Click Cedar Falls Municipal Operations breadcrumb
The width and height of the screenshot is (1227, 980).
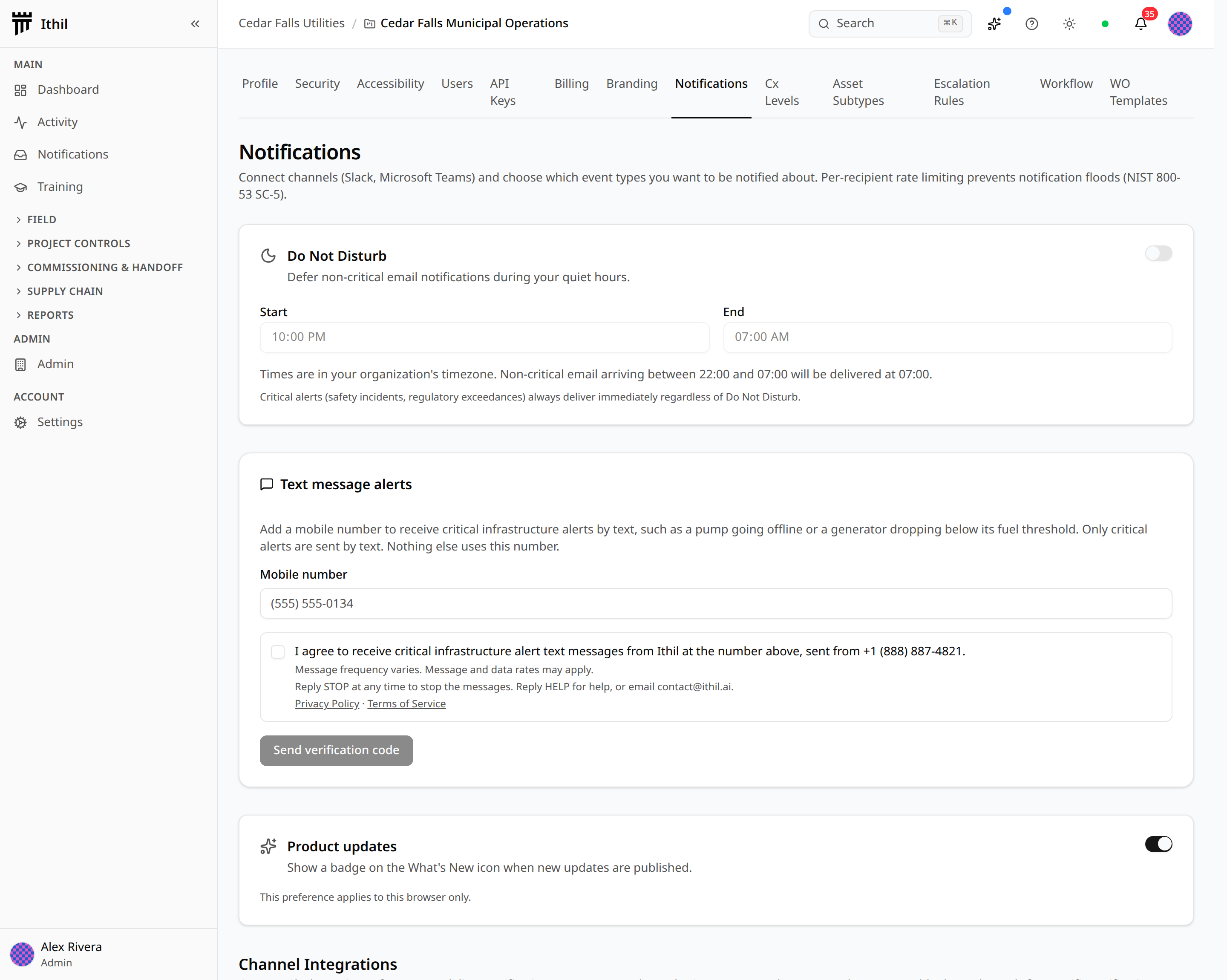click(474, 23)
